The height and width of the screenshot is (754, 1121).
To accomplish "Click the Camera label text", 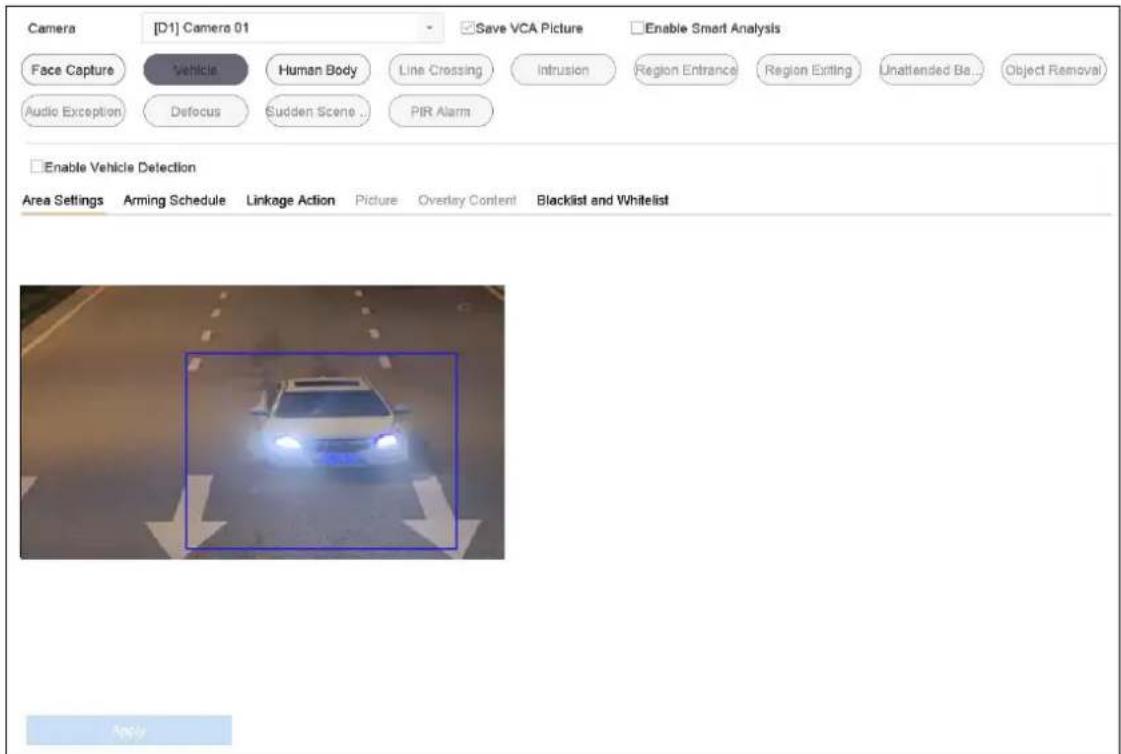I will [x=51, y=29].
